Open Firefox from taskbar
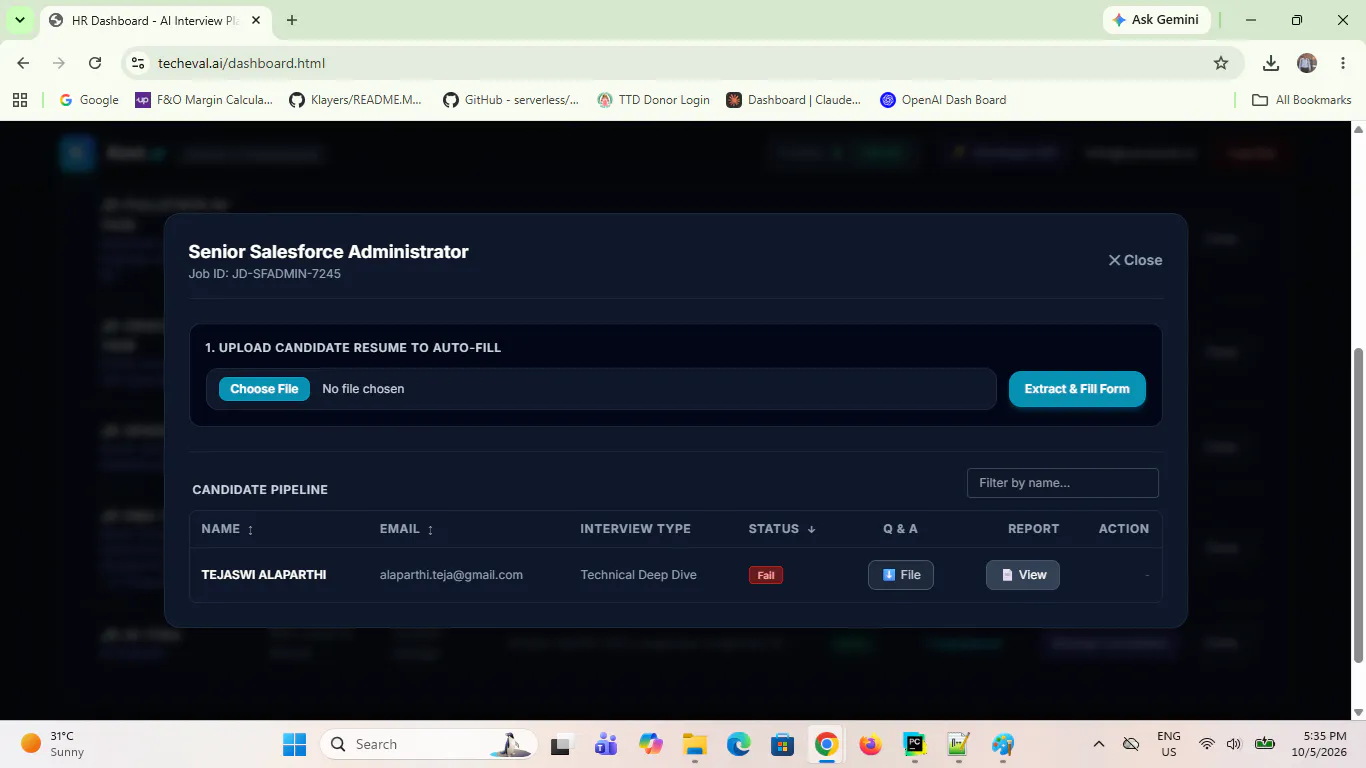Viewport: 1366px width, 768px height. [x=870, y=744]
